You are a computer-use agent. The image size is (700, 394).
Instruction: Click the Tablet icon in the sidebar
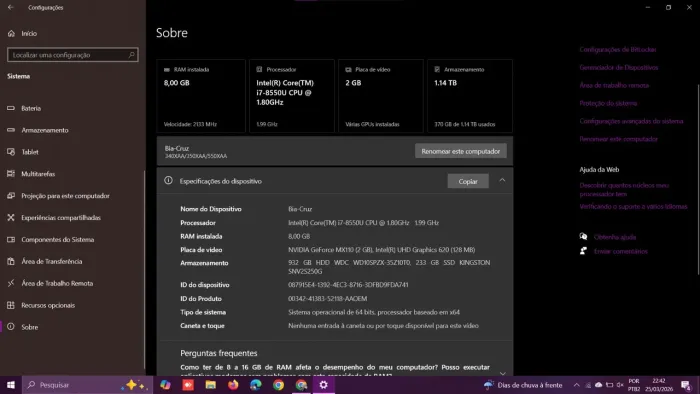click(x=11, y=152)
